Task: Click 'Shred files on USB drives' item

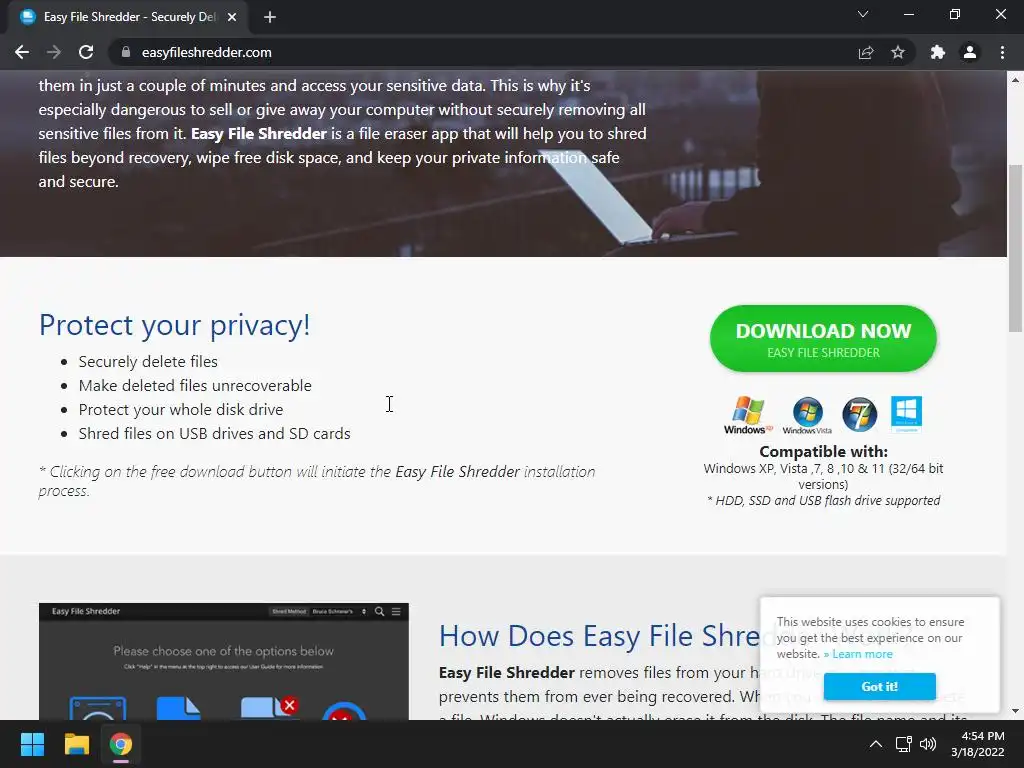Action: click(x=214, y=434)
